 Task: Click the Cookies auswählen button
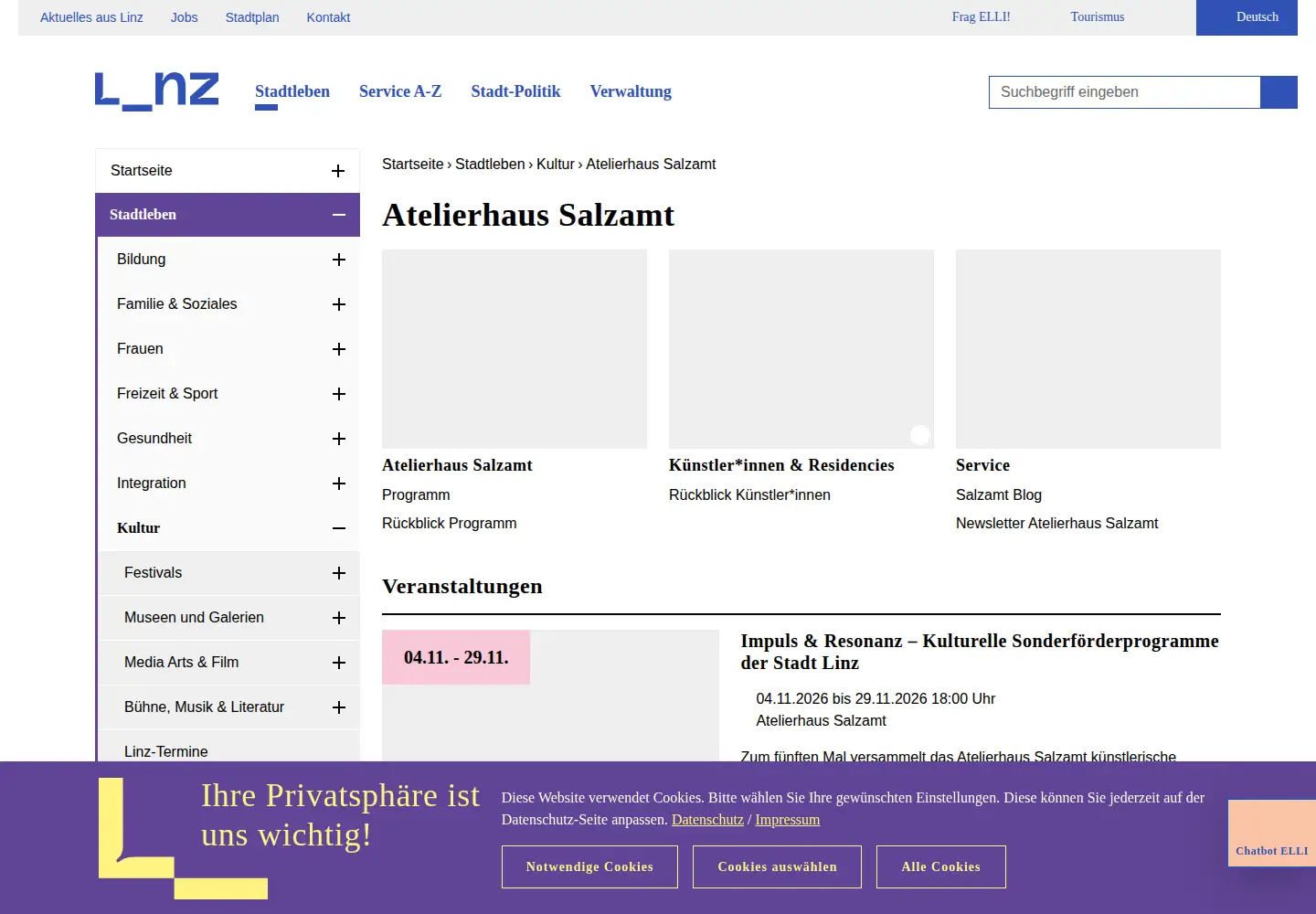[x=777, y=866]
